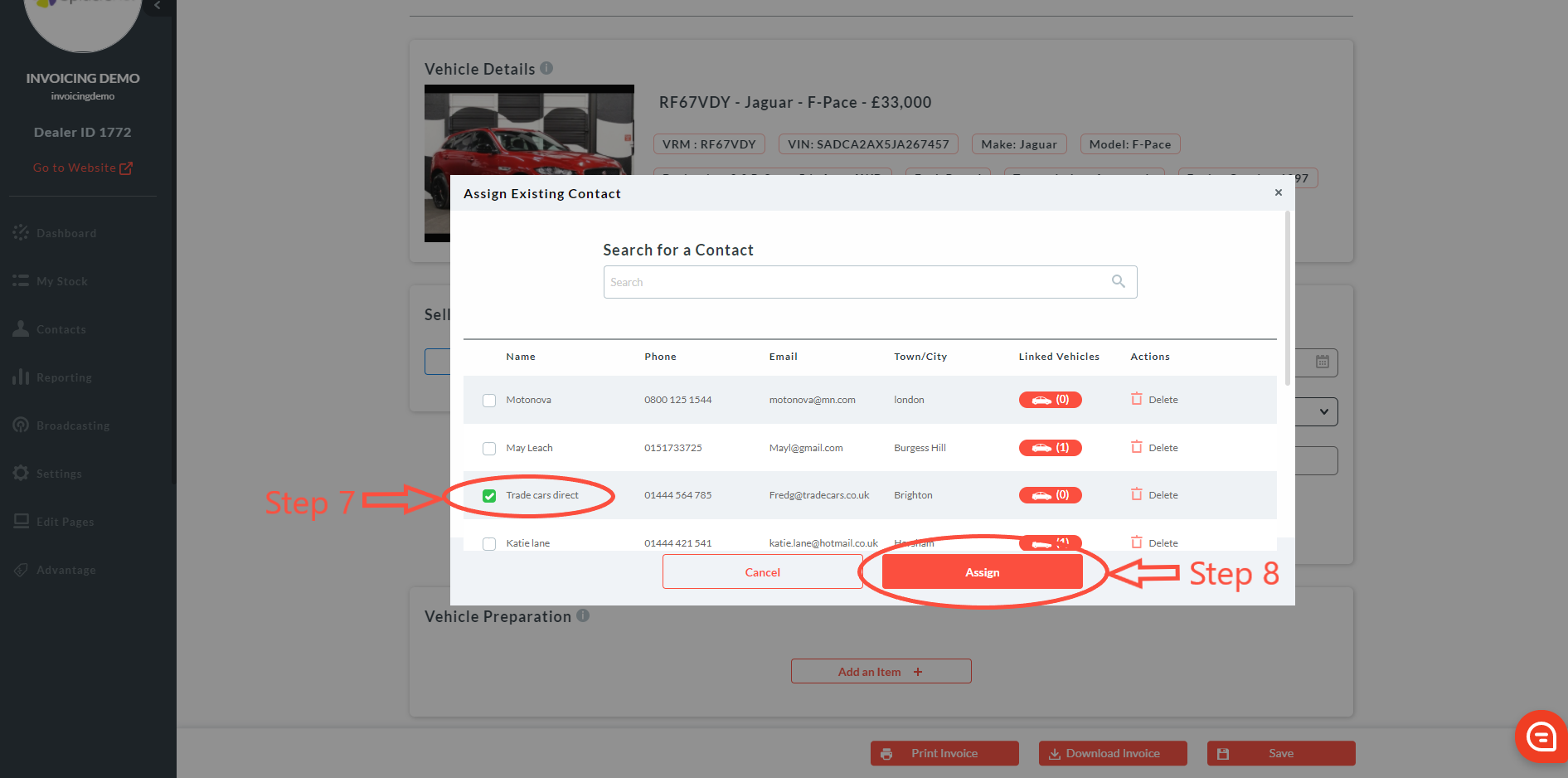The width and height of the screenshot is (1568, 778).
Task: Collapse the sidebar using the chevron arrow
Action: (158, 6)
